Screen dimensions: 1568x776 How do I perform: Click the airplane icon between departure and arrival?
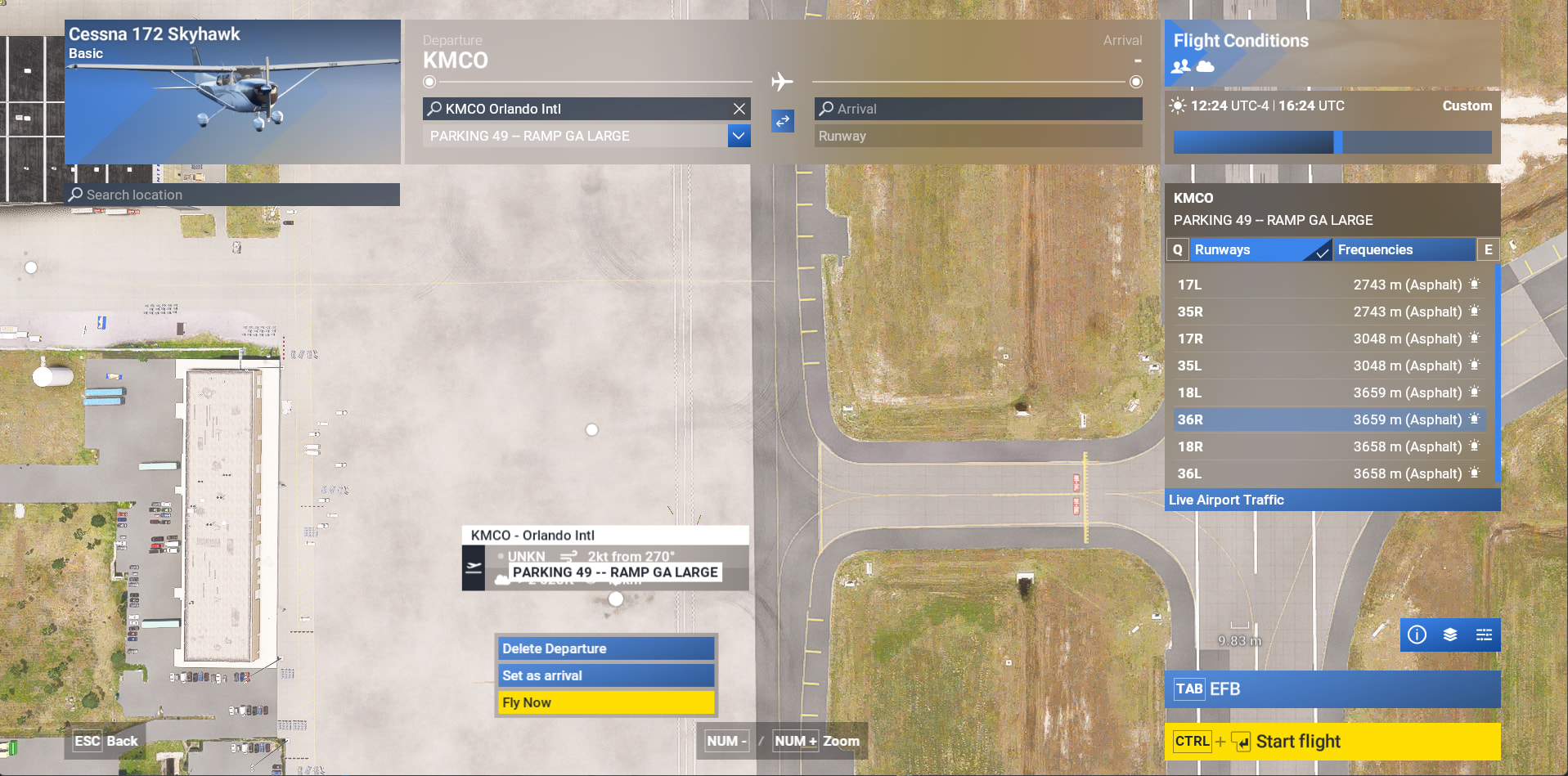(782, 82)
